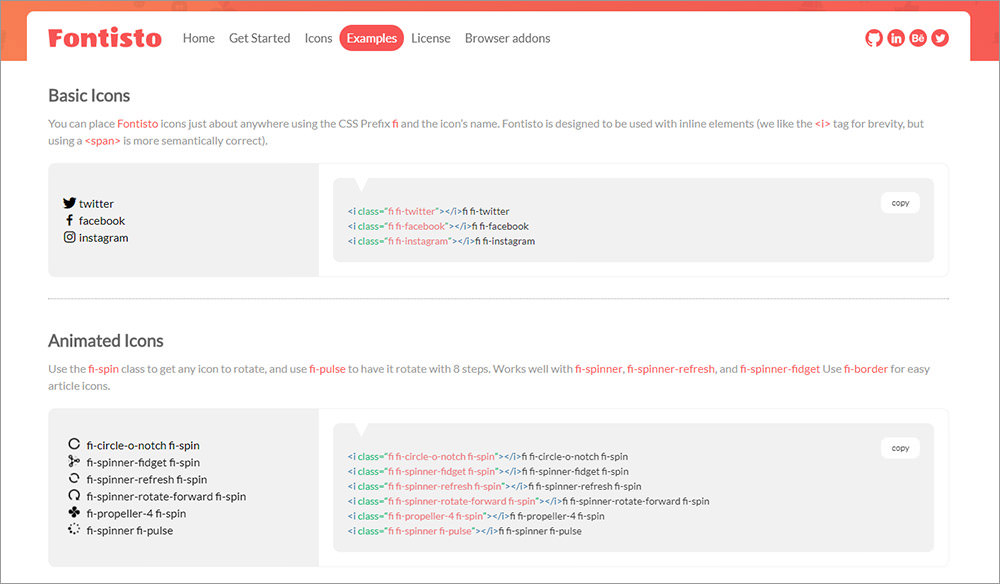Copy the Basic Icons code snippet
1000x584 pixels.
coord(901,203)
